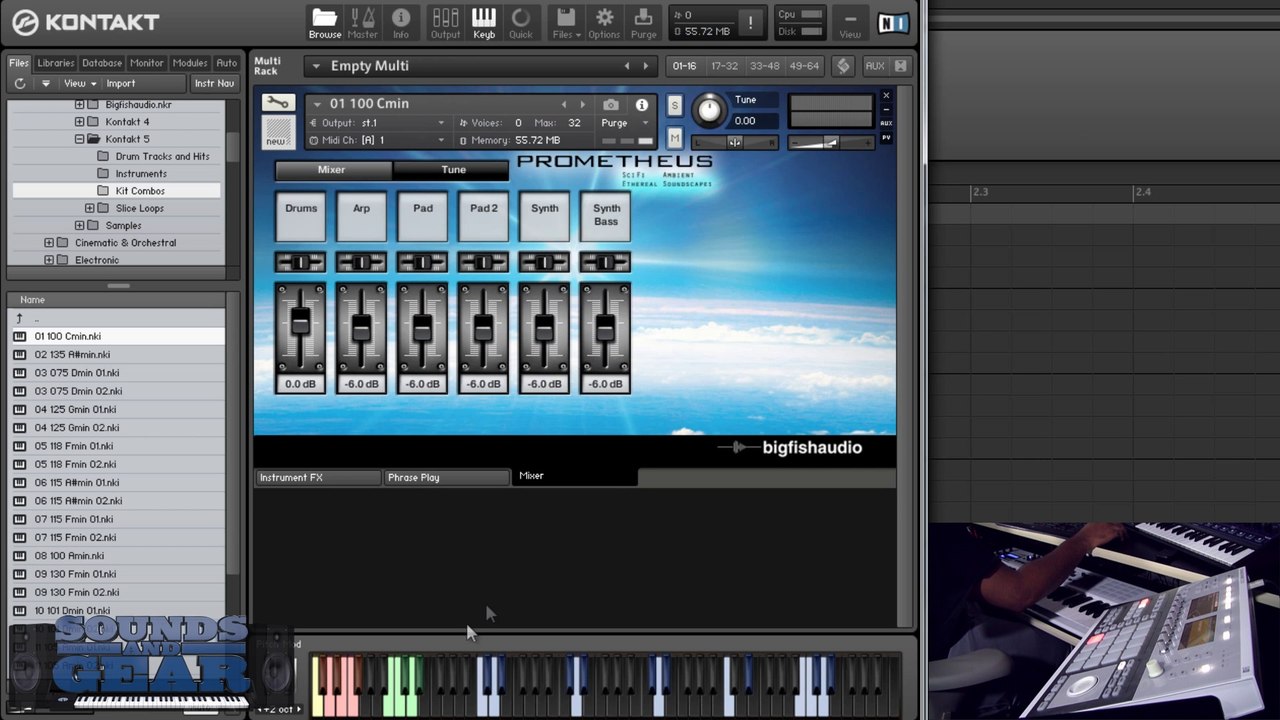
Task: Click the Arp kit button
Action: (x=361, y=215)
